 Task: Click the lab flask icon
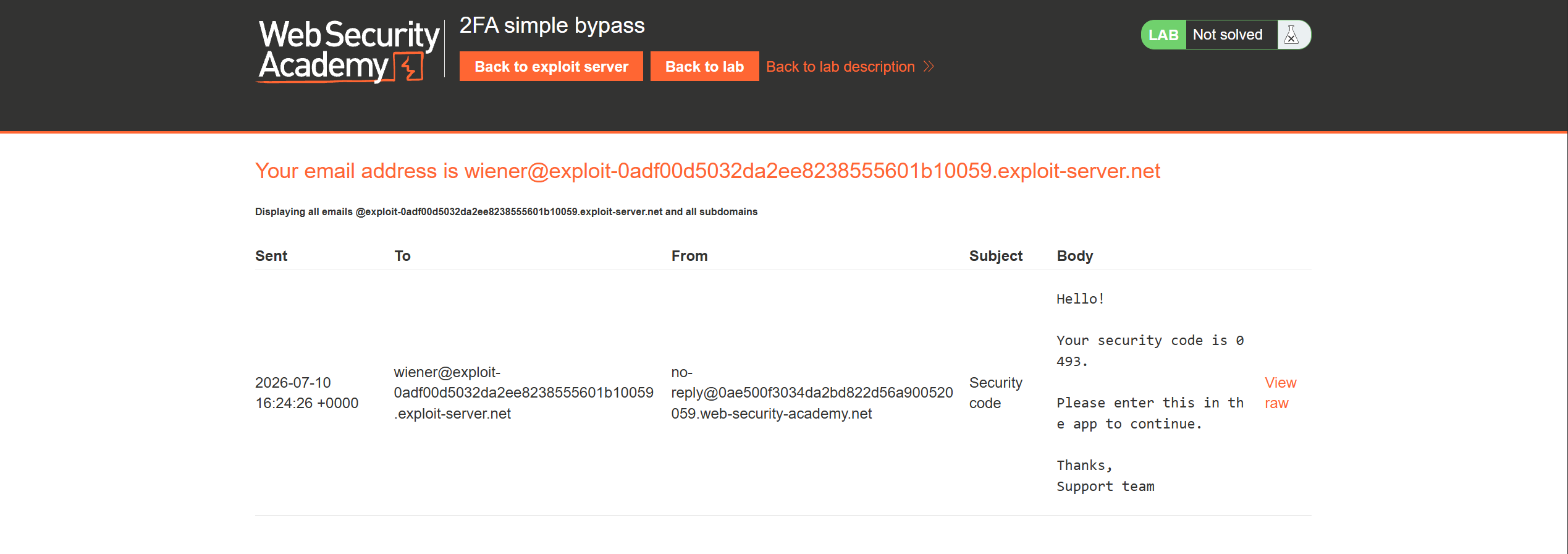coord(1291,35)
